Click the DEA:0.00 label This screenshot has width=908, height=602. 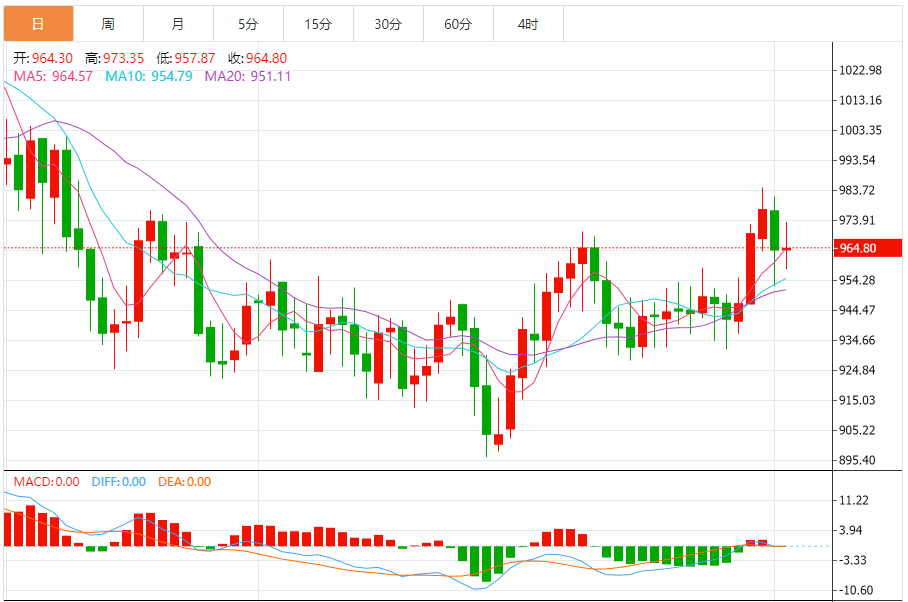185,482
